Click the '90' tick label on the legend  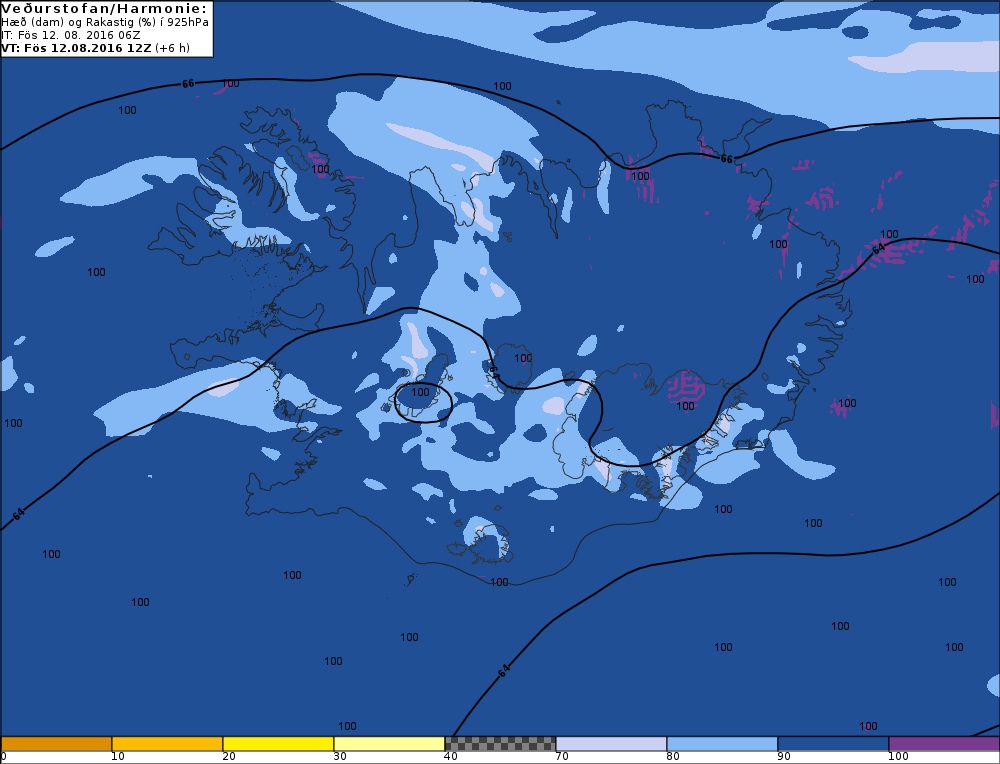784,757
